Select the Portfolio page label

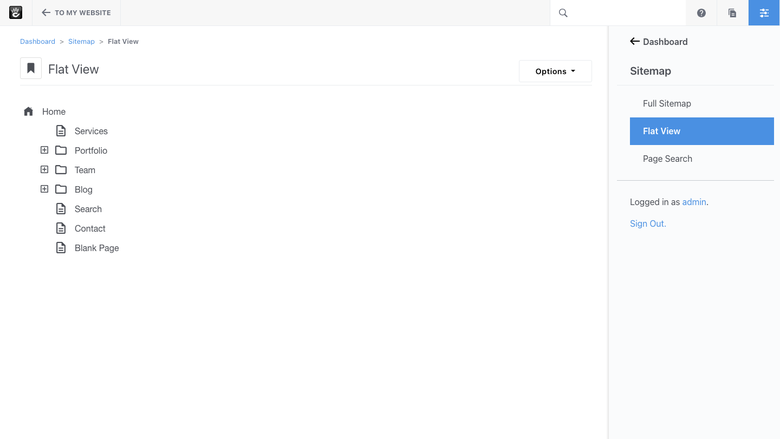(x=91, y=150)
